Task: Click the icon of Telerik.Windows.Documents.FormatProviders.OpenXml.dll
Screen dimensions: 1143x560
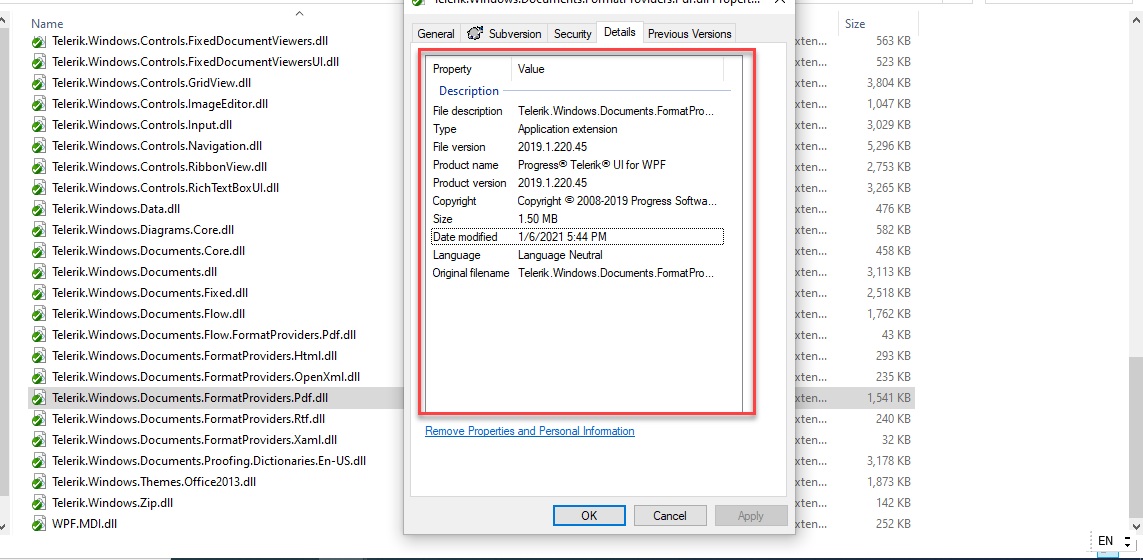Action: [39, 378]
